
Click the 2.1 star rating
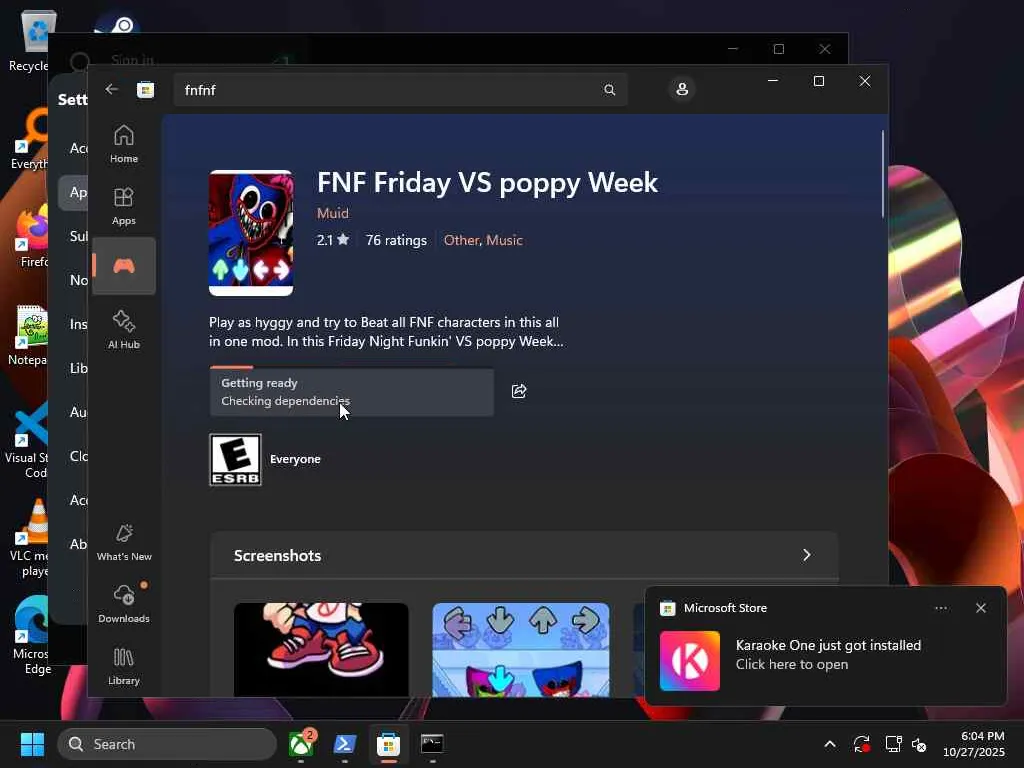point(333,240)
